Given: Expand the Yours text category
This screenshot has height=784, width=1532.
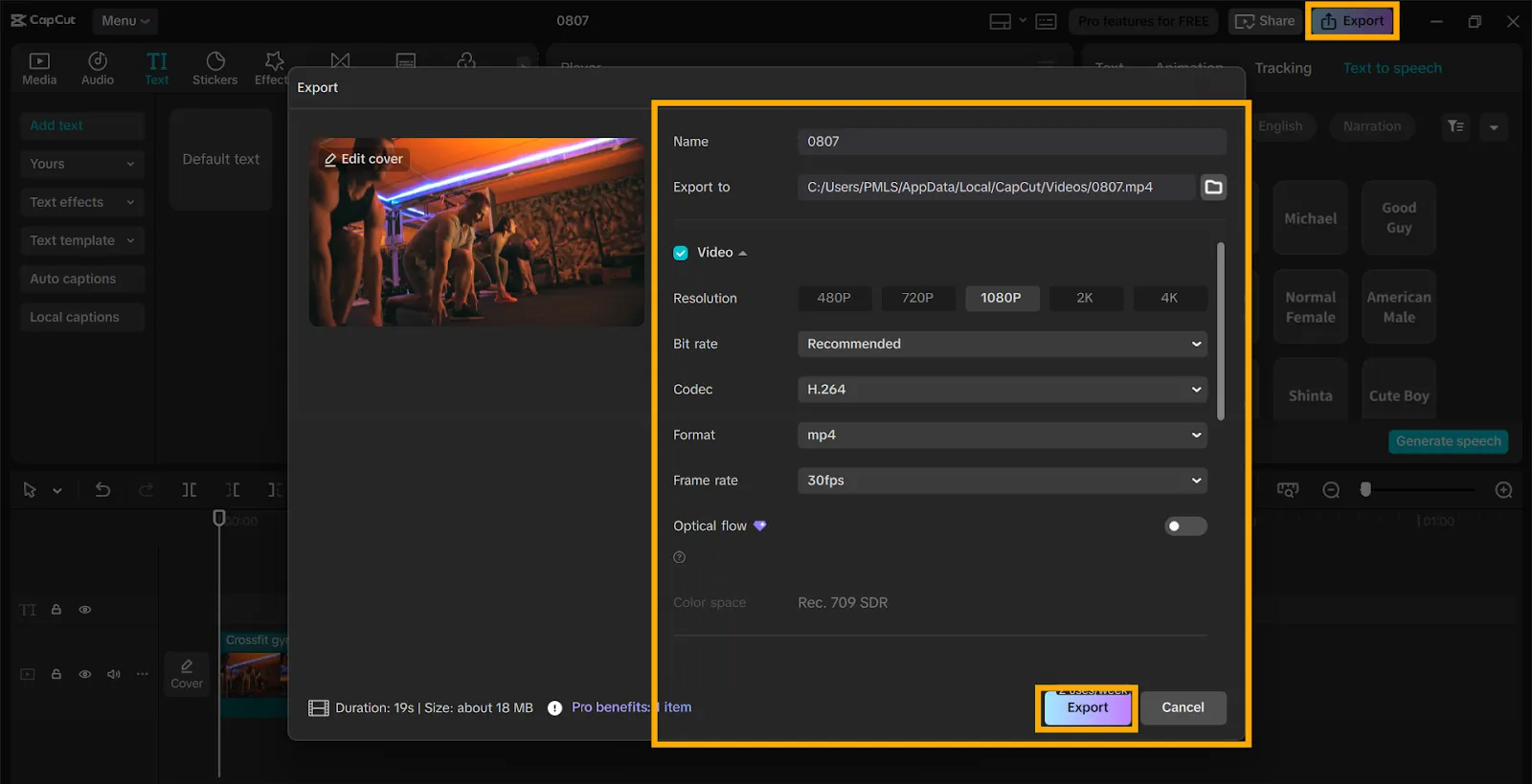Looking at the screenshot, I should pyautogui.click(x=82, y=164).
